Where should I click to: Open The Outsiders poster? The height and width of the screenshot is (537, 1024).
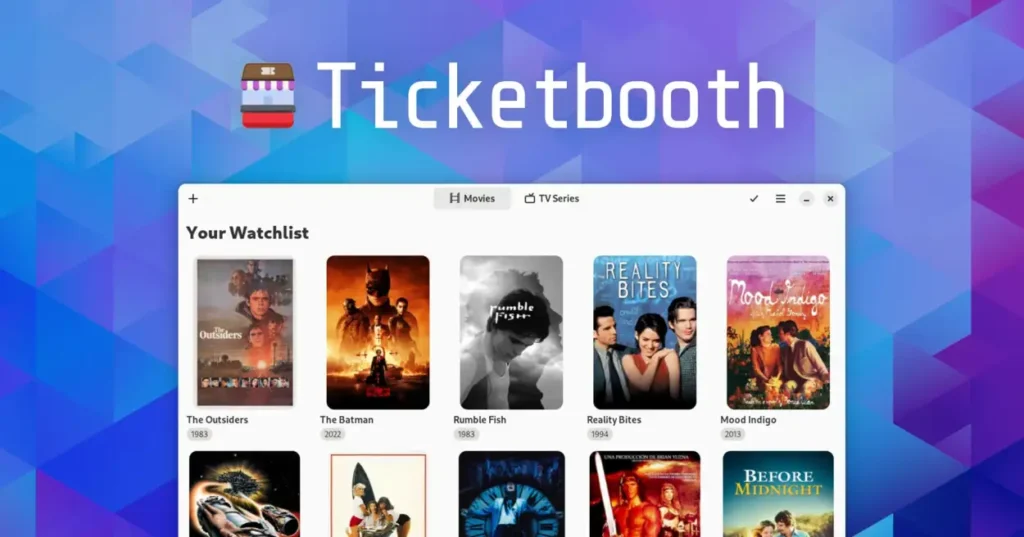pyautogui.click(x=245, y=332)
